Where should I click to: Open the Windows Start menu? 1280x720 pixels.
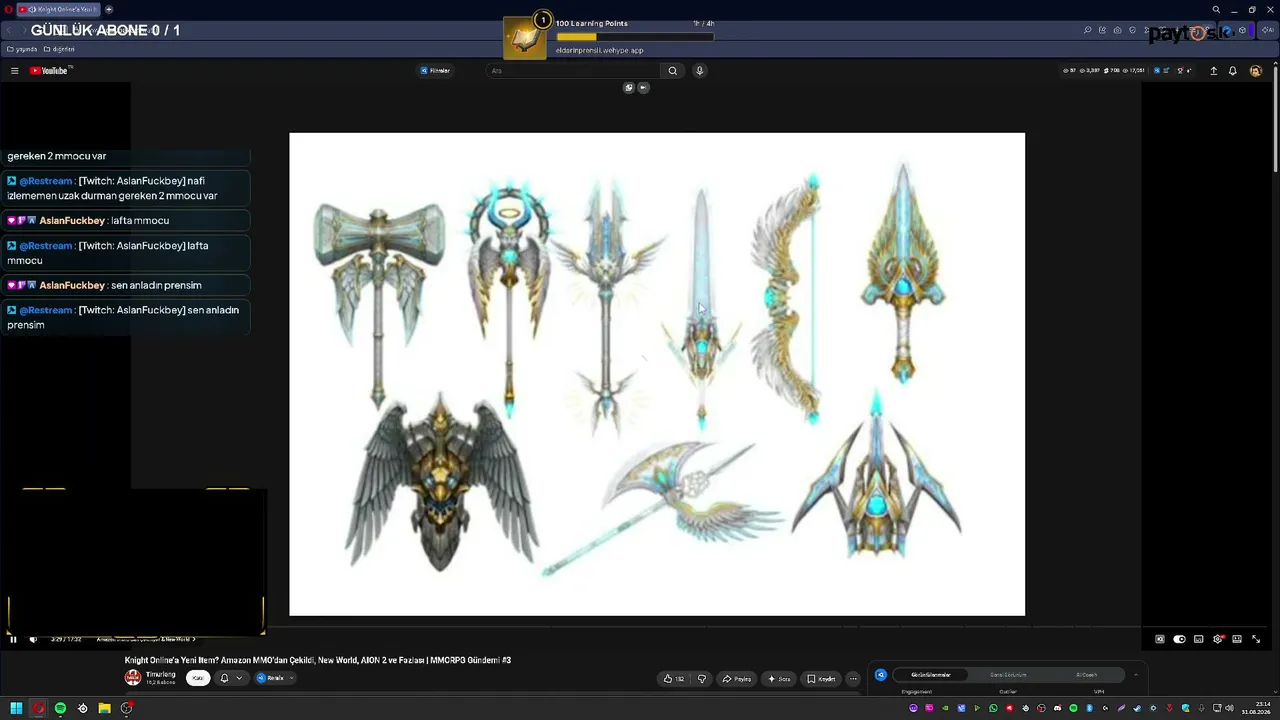click(16, 708)
